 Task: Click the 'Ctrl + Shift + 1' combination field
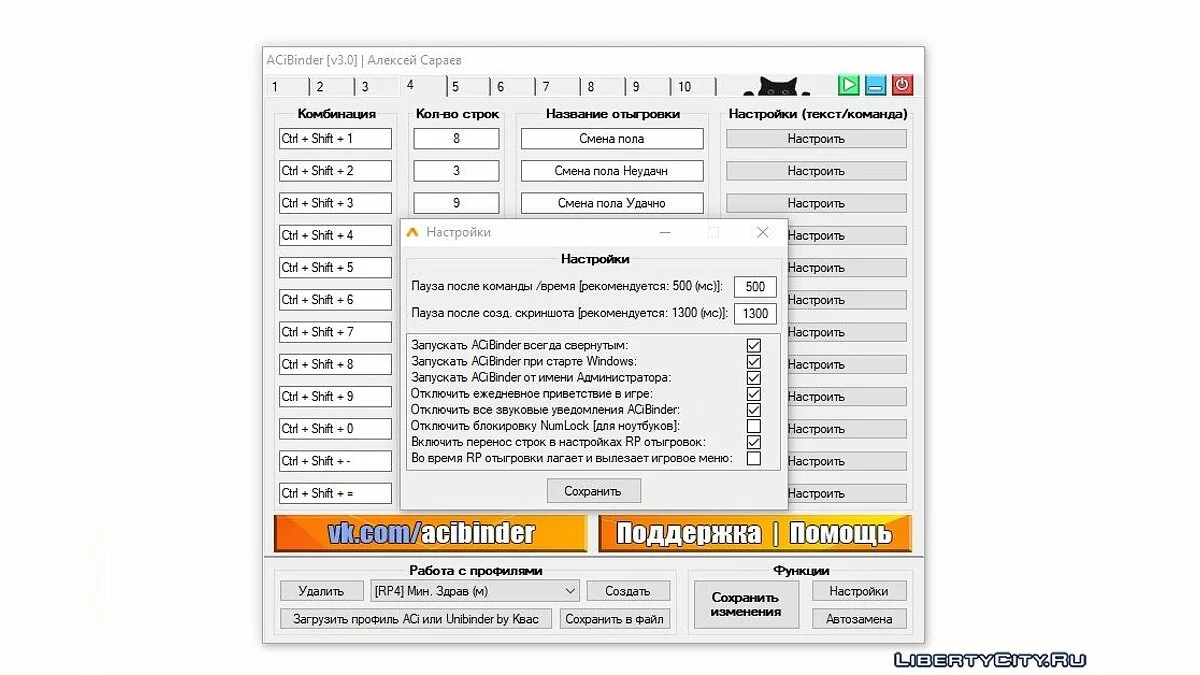335,139
